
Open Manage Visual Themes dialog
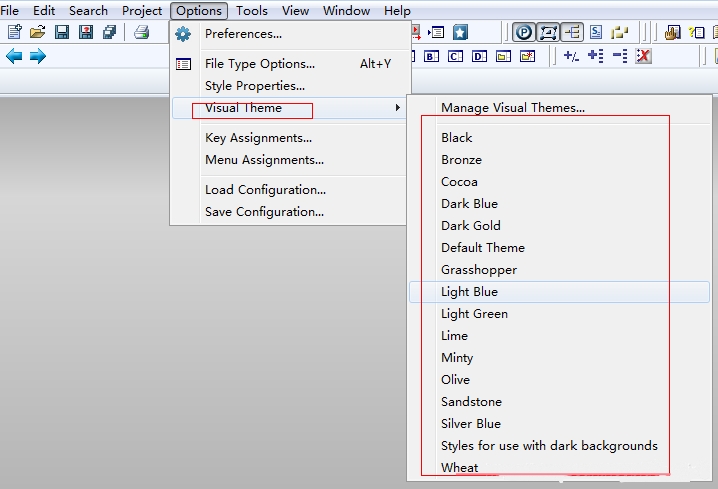pyautogui.click(x=512, y=108)
